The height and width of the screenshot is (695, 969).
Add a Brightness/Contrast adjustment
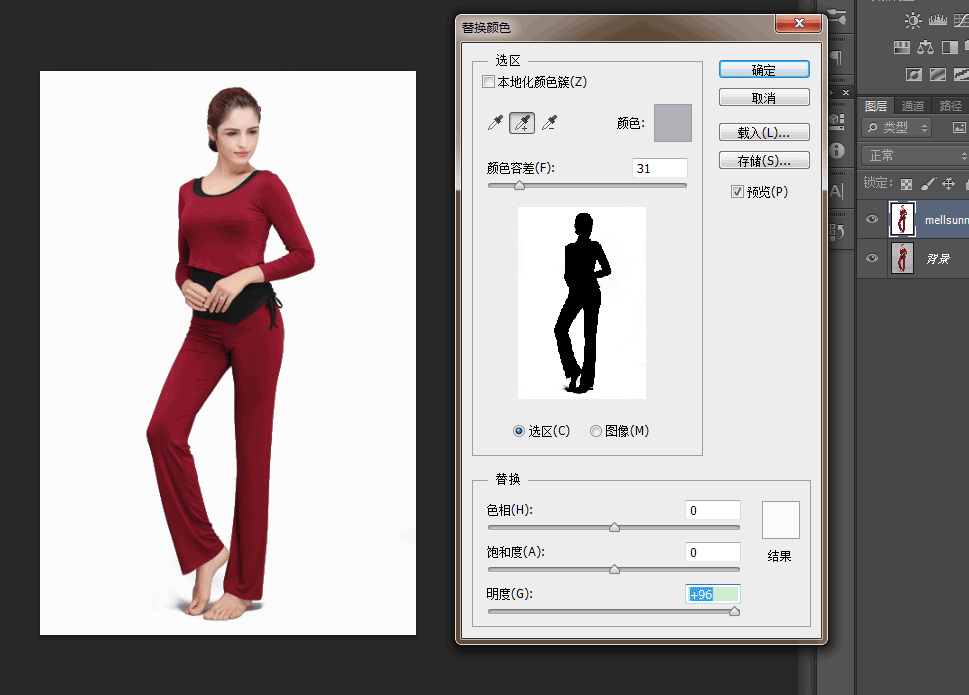pyautogui.click(x=912, y=20)
